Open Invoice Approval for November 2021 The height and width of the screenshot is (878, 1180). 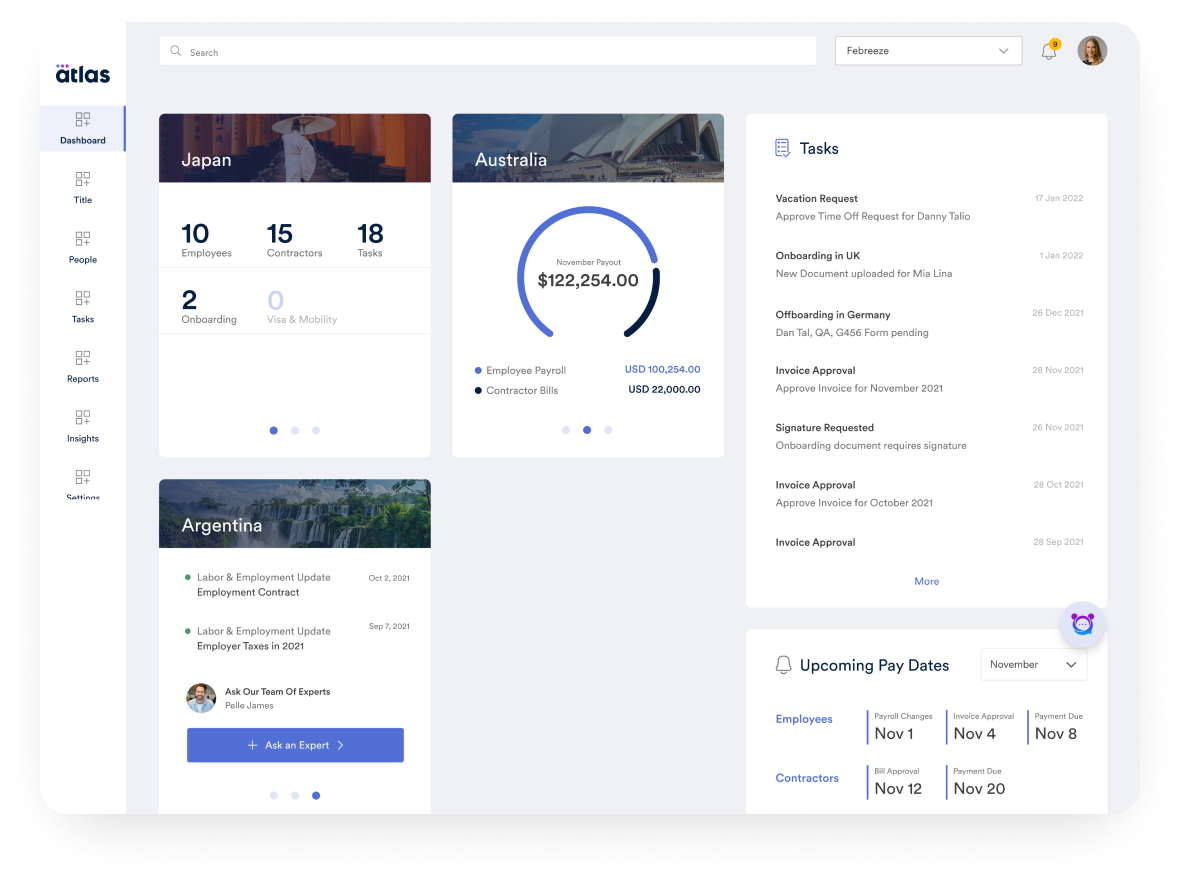coord(929,379)
